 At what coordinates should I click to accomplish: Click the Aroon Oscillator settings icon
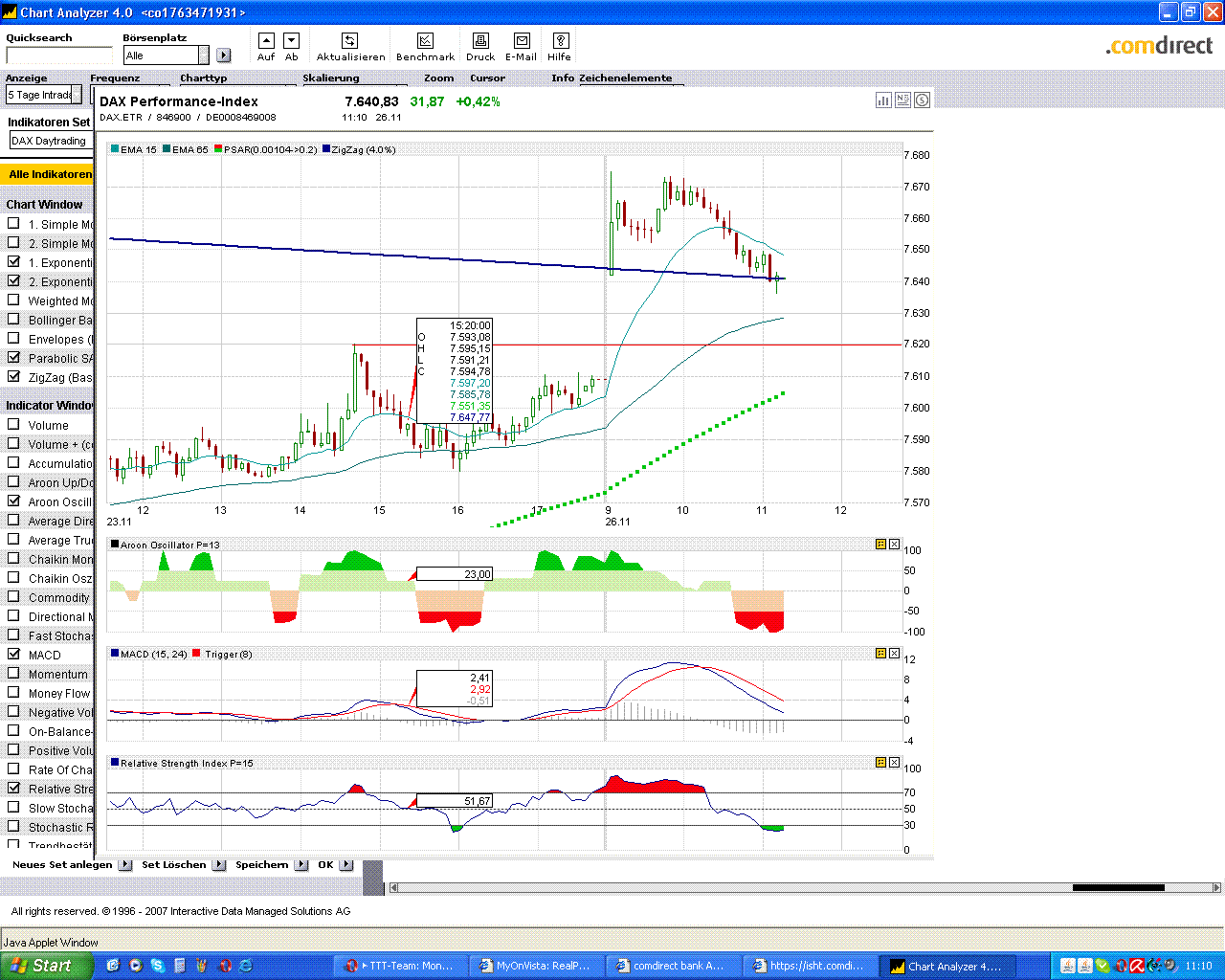(880, 545)
